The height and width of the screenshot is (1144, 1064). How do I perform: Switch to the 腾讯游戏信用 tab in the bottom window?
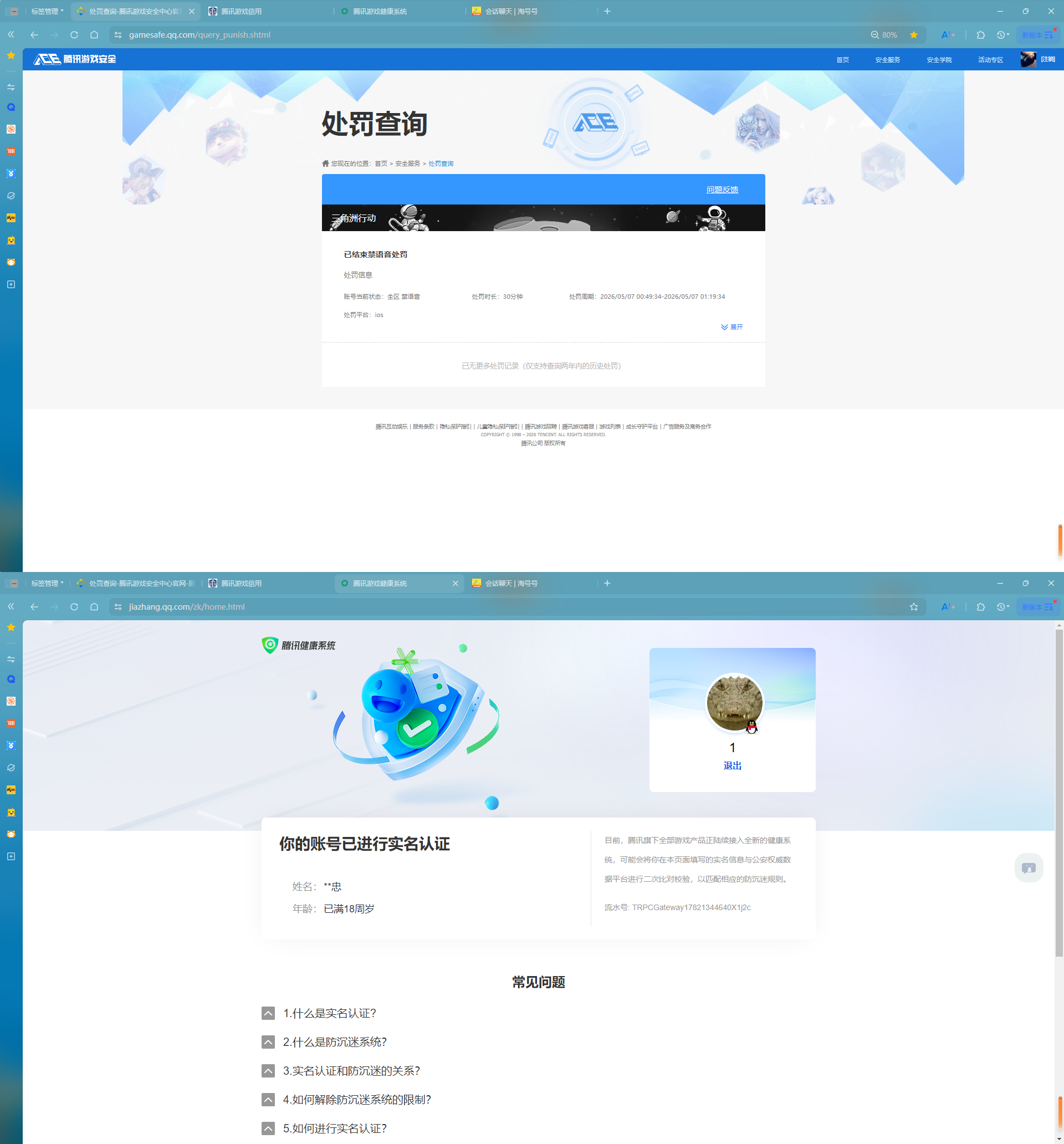[268, 583]
